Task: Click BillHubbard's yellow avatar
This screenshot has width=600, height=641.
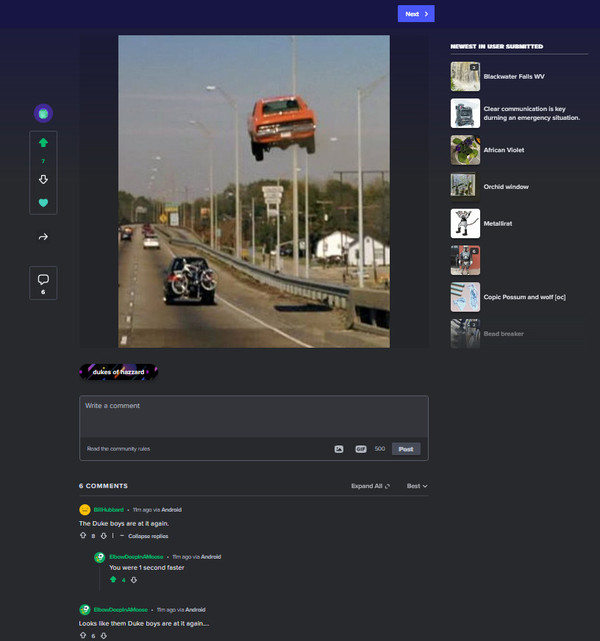Action: (85, 510)
